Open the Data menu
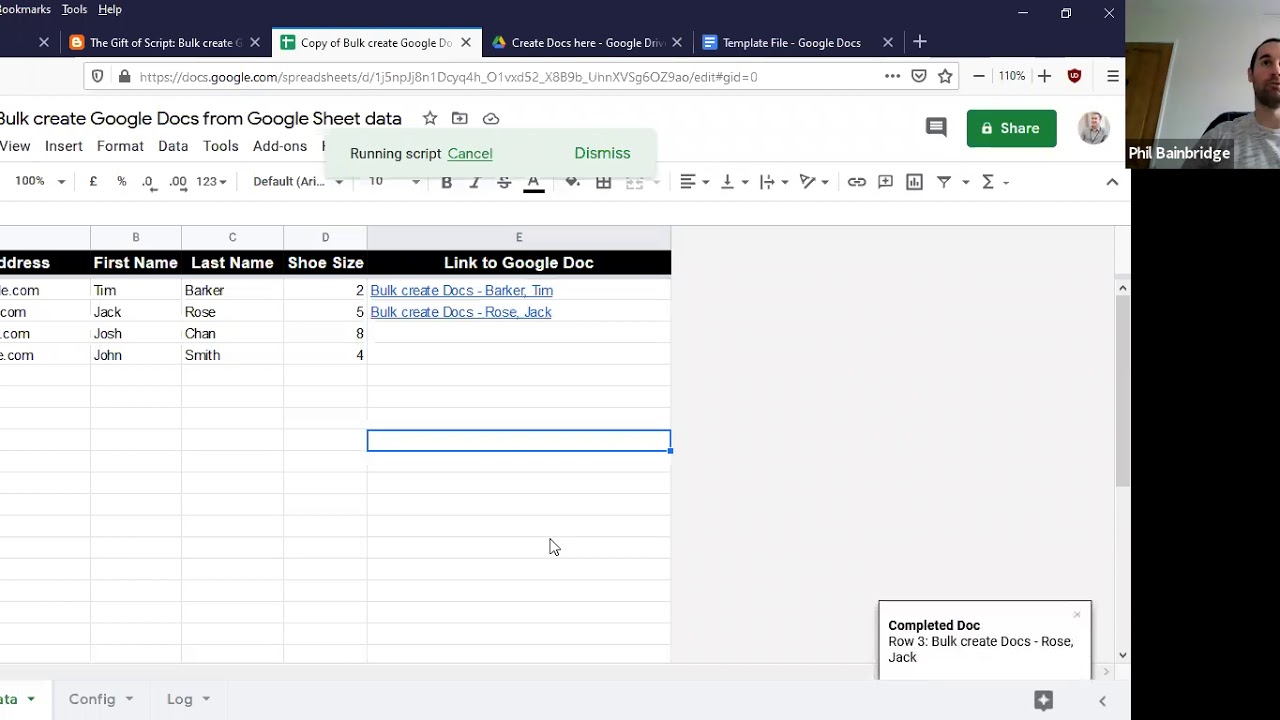Image resolution: width=1280 pixels, height=720 pixels. 173,146
